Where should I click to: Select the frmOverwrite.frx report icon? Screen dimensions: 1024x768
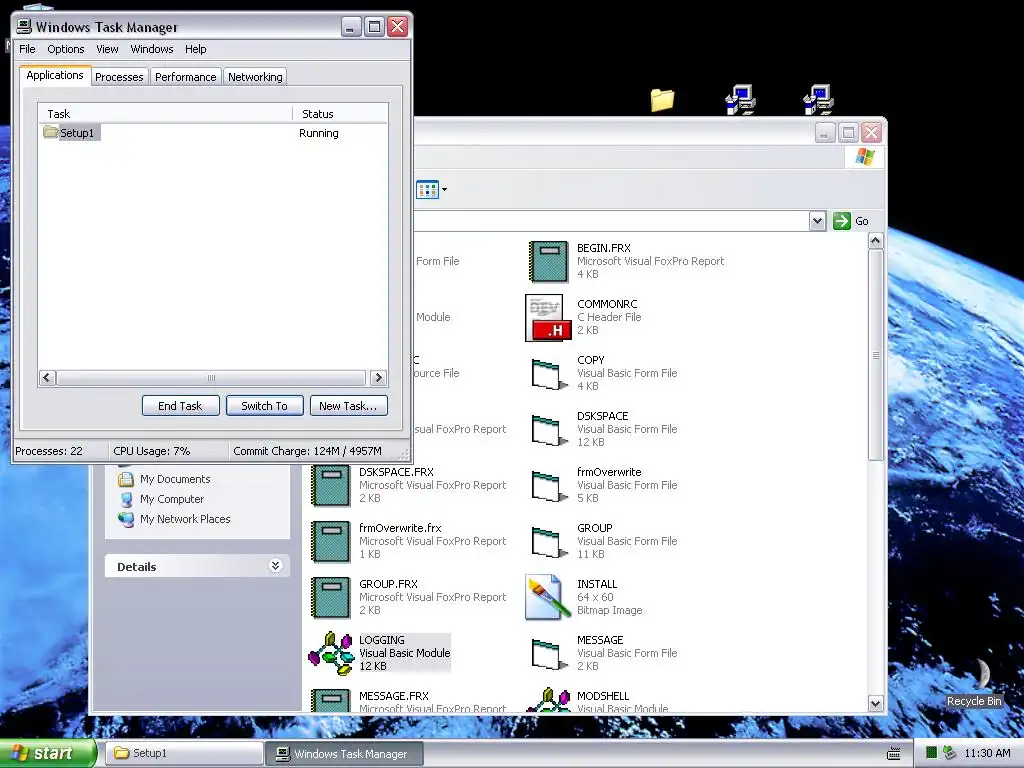tap(330, 541)
